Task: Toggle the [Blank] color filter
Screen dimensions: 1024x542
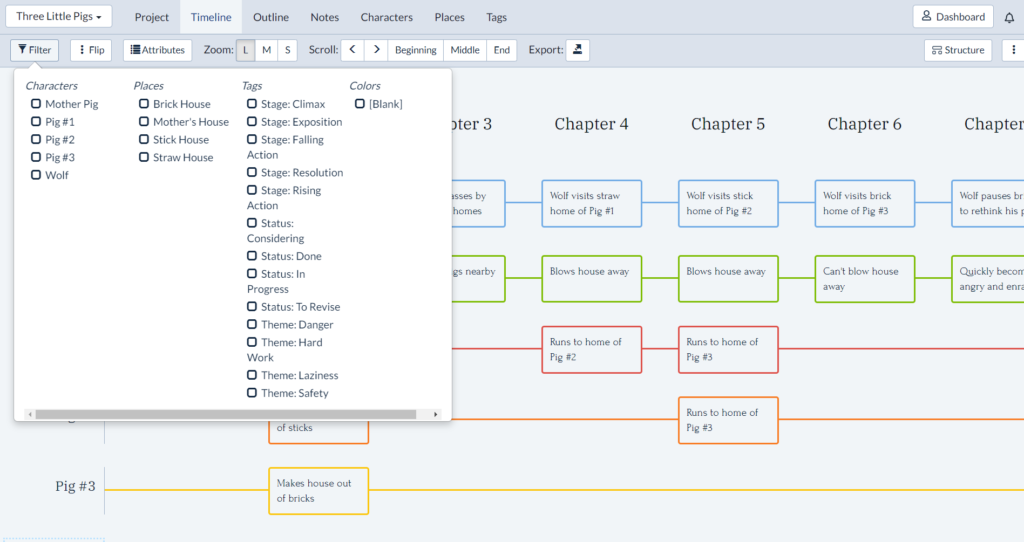Action: click(x=360, y=104)
